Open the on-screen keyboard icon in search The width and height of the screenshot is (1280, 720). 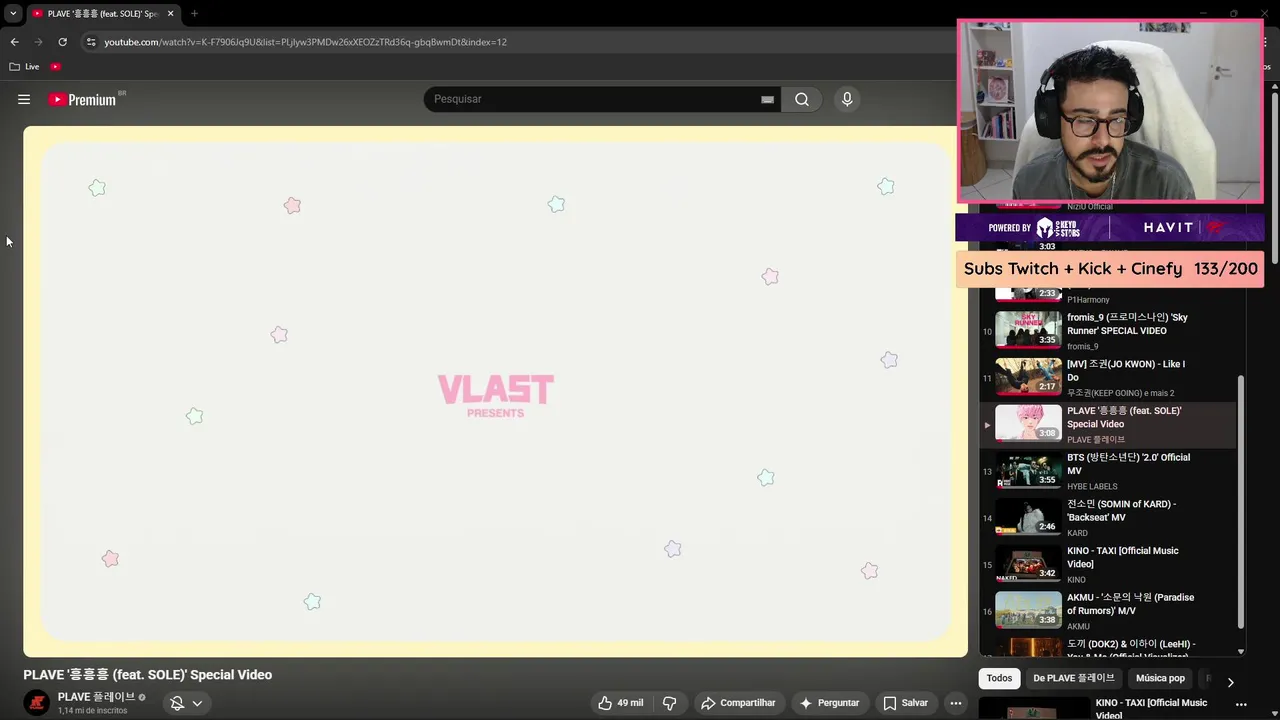(x=767, y=100)
